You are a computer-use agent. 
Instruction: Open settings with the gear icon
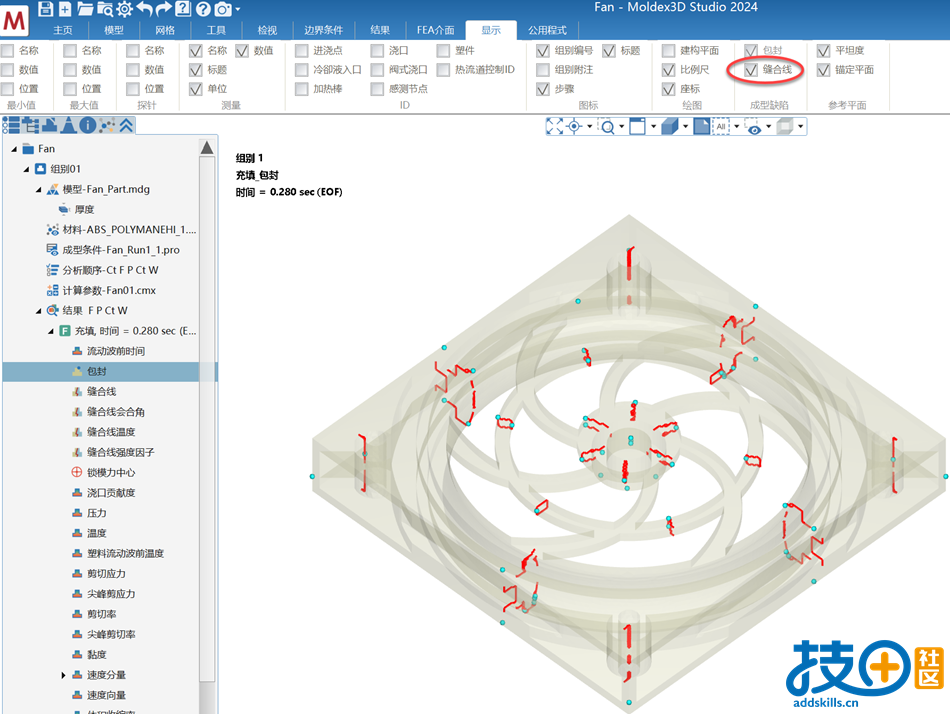[125, 8]
